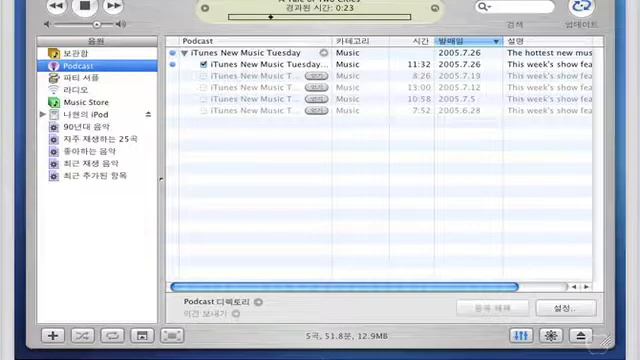The height and width of the screenshot is (360, 640).
Task: Click the volume slider knob
Action: coord(97,24)
